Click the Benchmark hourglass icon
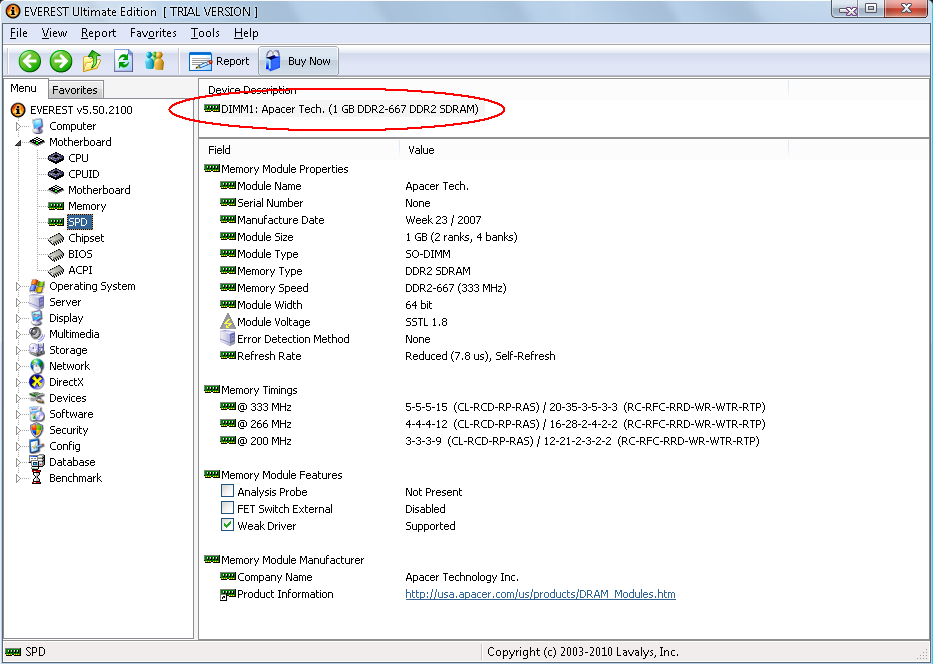The width and height of the screenshot is (933, 664). 37,478
